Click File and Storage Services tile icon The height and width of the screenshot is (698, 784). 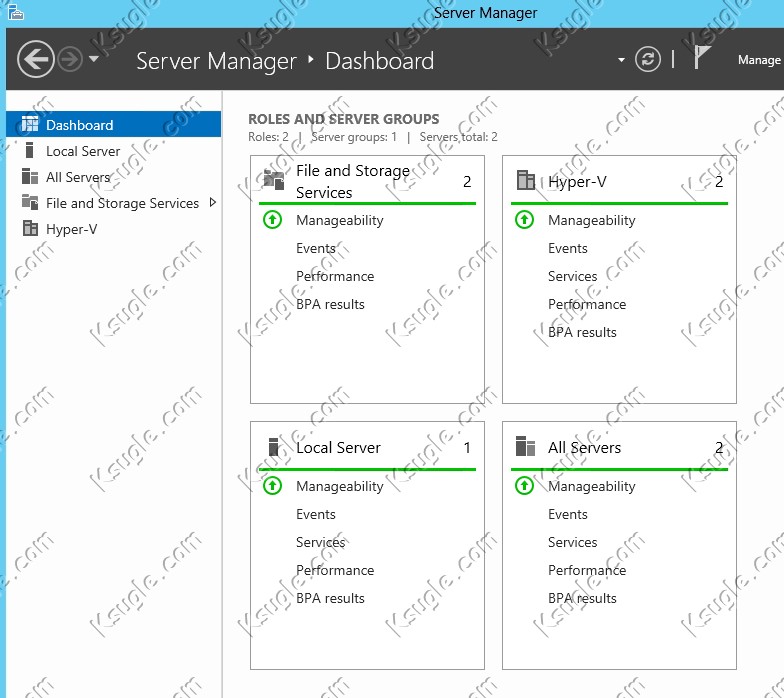274,180
